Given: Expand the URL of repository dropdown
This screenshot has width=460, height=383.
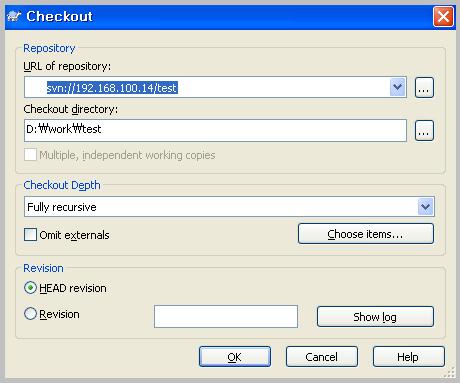Looking at the screenshot, I should coord(397,87).
